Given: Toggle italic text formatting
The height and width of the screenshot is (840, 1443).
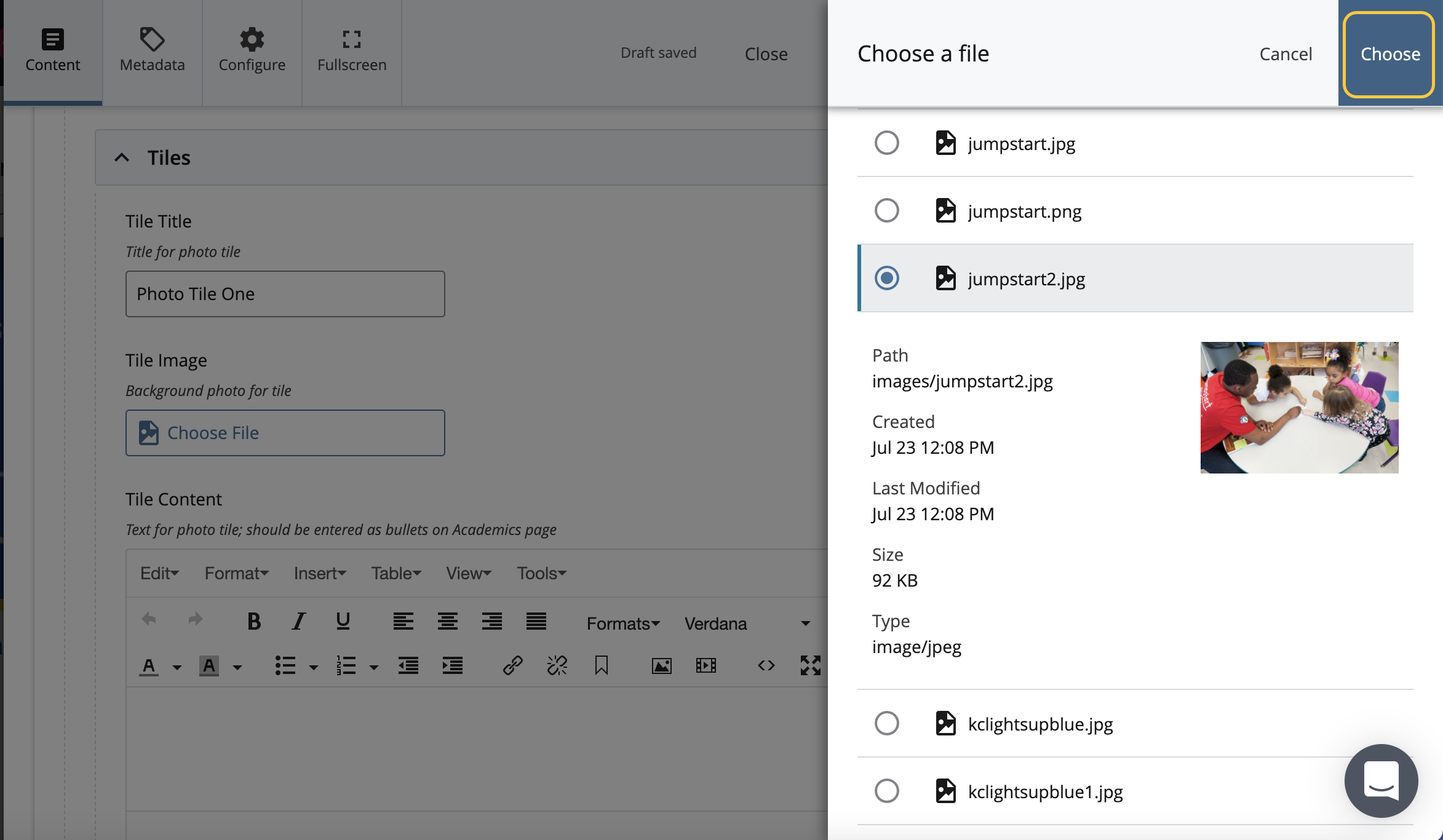Looking at the screenshot, I should click(x=298, y=622).
